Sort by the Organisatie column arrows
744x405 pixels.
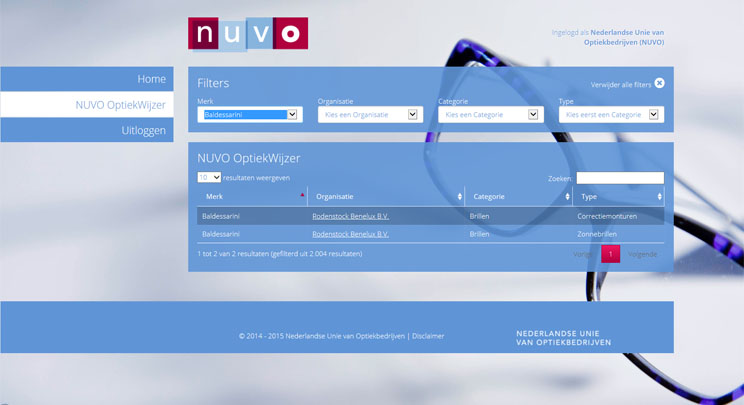[460, 197]
